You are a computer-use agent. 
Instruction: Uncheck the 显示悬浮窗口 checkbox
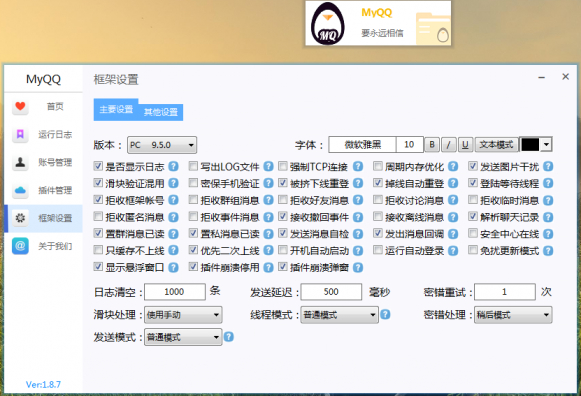pyautogui.click(x=98, y=266)
